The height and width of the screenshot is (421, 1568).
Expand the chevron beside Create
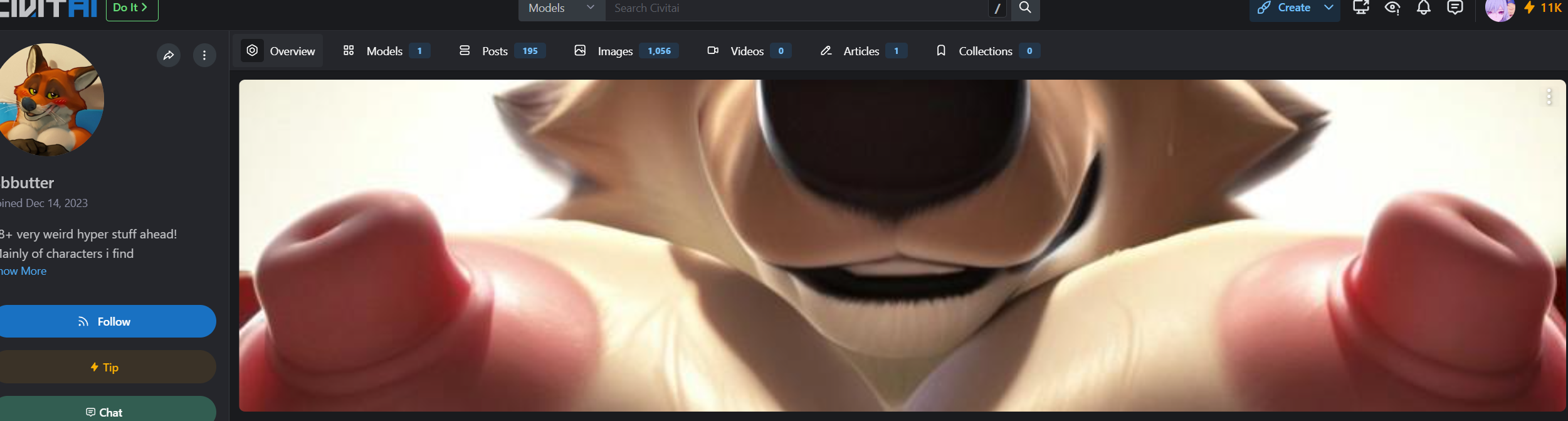tap(1329, 8)
